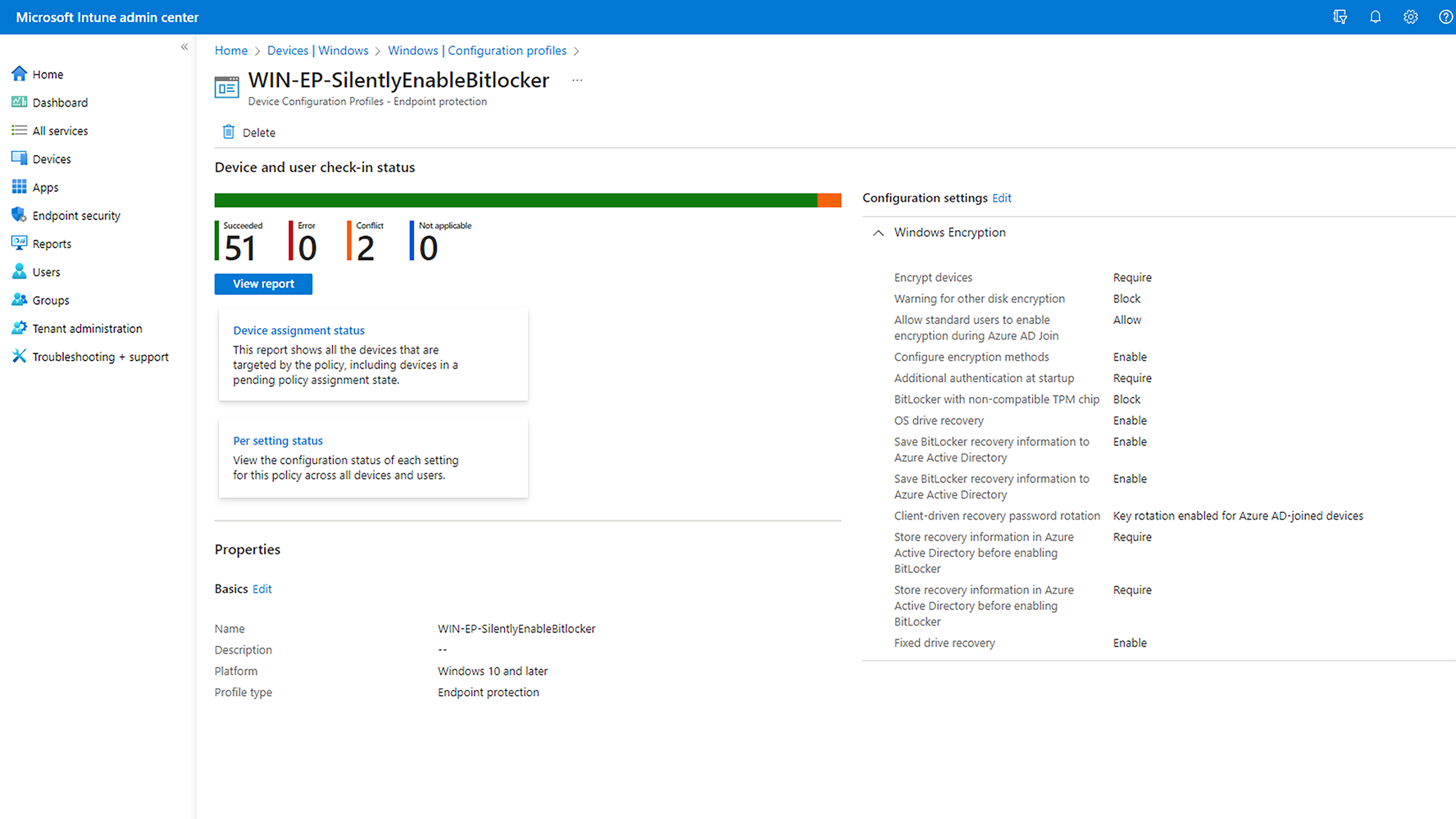Collapse the Windows Encryption section

[878, 233]
